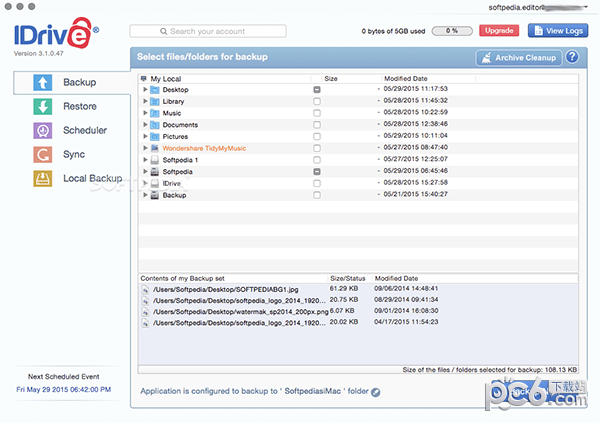Open the Backup section
The image size is (600, 423).
(x=72, y=82)
